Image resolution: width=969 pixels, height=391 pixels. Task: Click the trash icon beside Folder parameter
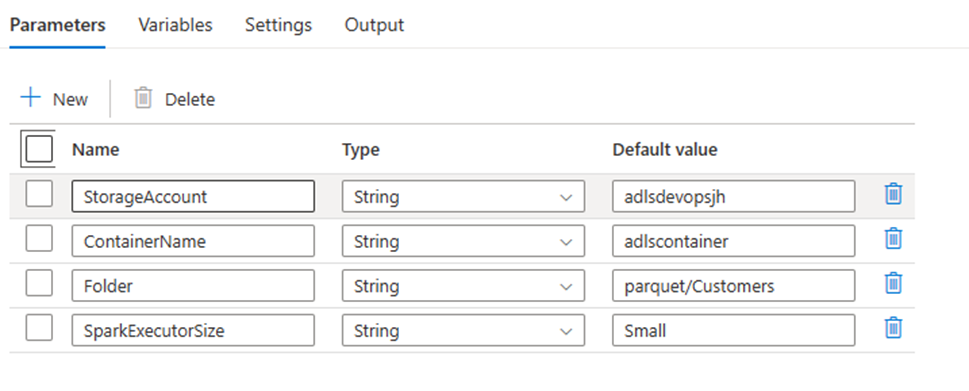point(893,283)
